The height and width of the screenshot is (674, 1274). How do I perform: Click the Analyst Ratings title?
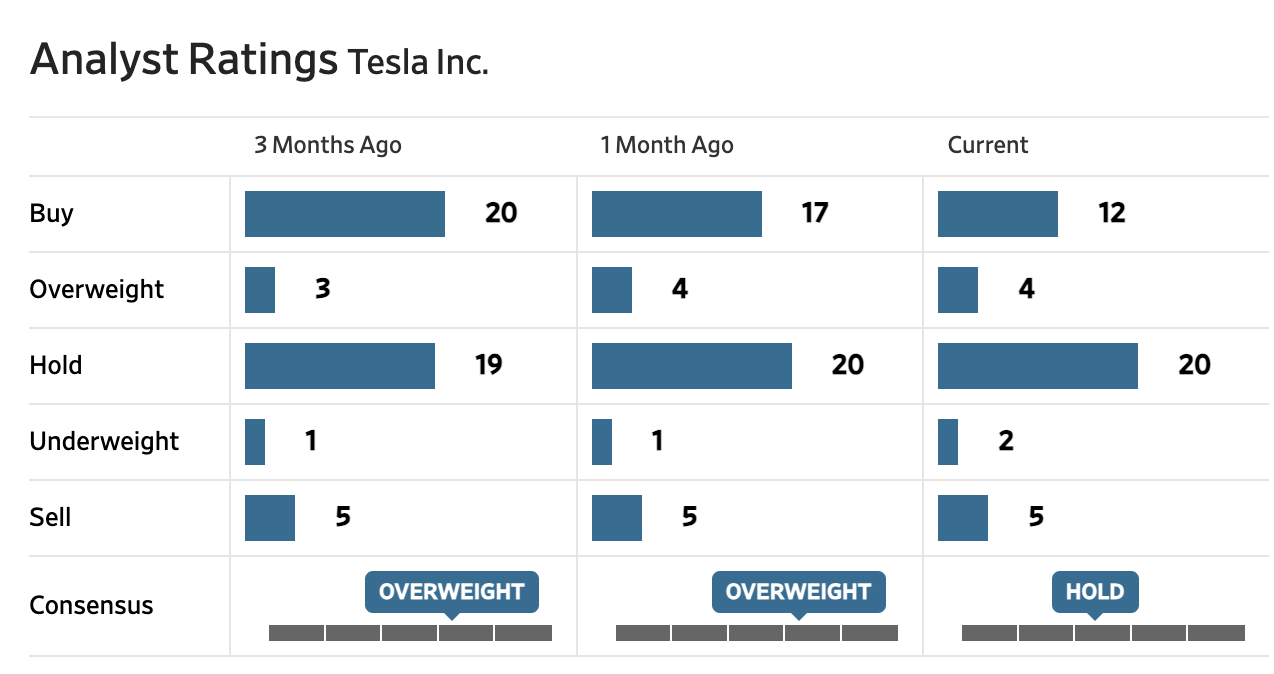coord(184,60)
